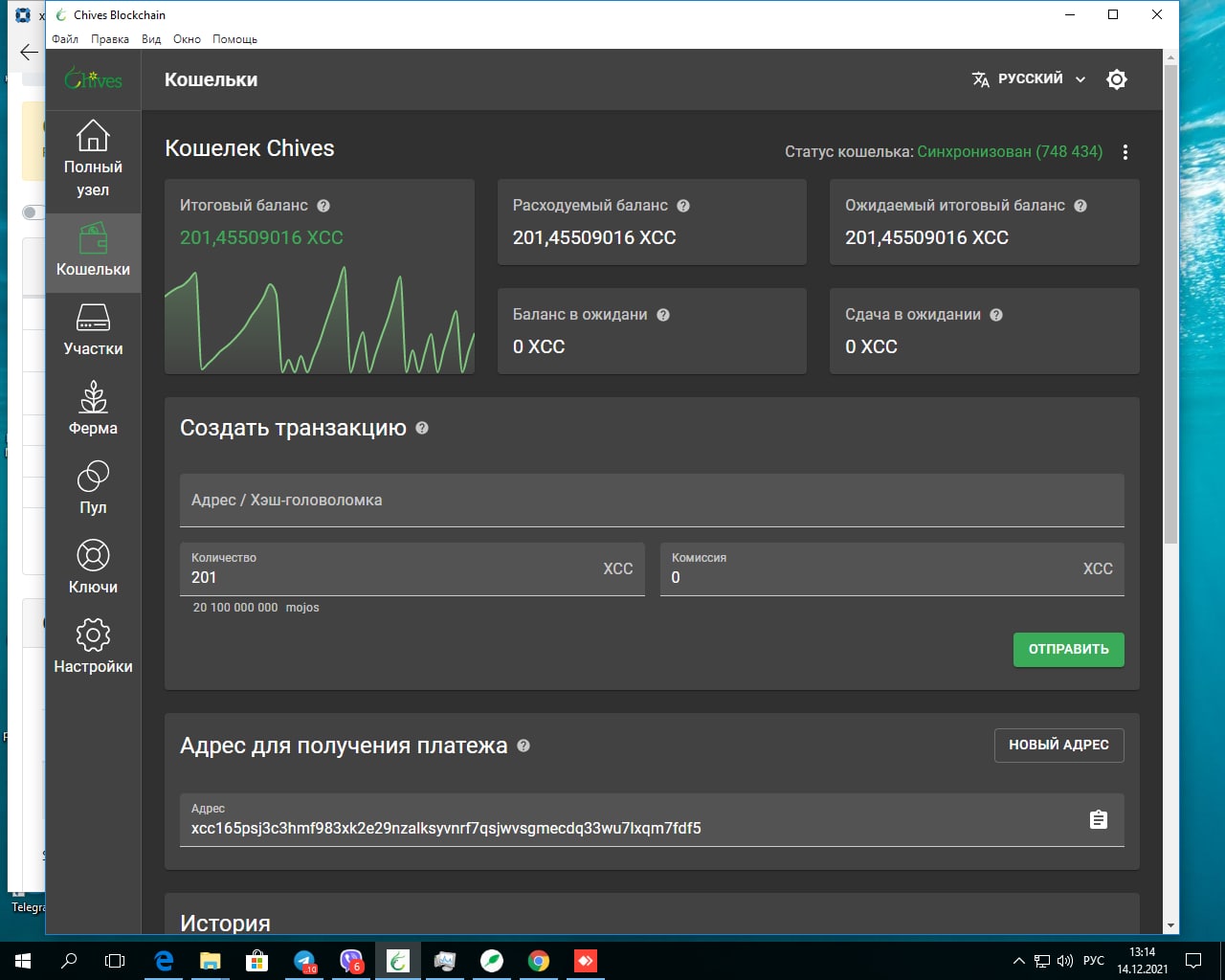This screenshot has width=1225, height=980.
Task: Open Настройки settings in sidebar
Action: coord(93,649)
